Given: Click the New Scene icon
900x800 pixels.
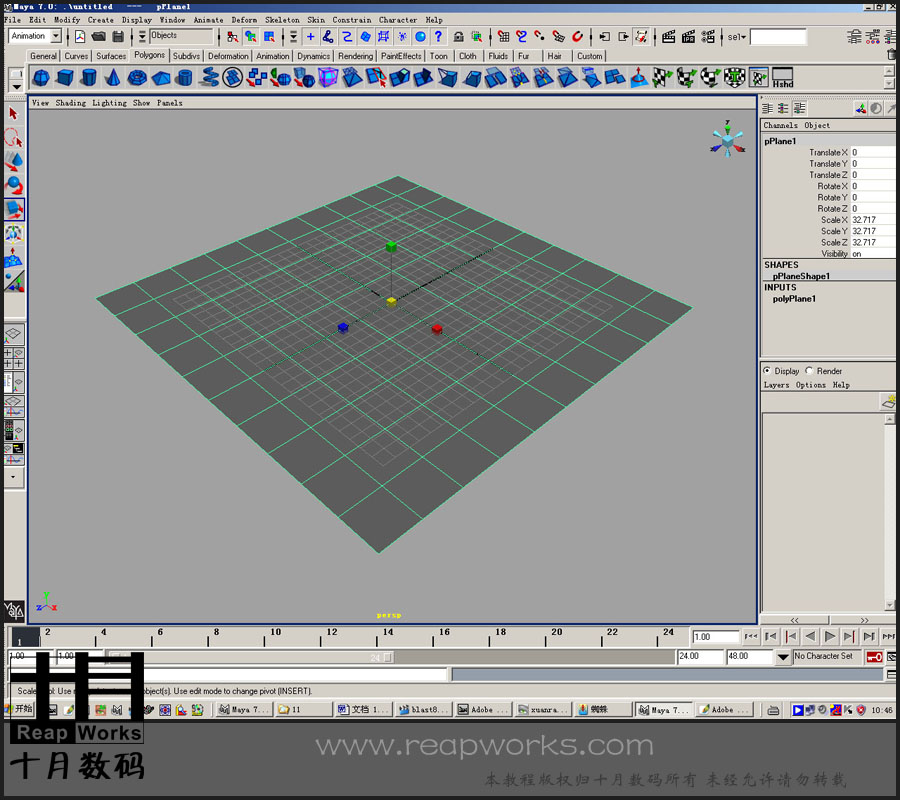Looking at the screenshot, I should pos(80,37).
